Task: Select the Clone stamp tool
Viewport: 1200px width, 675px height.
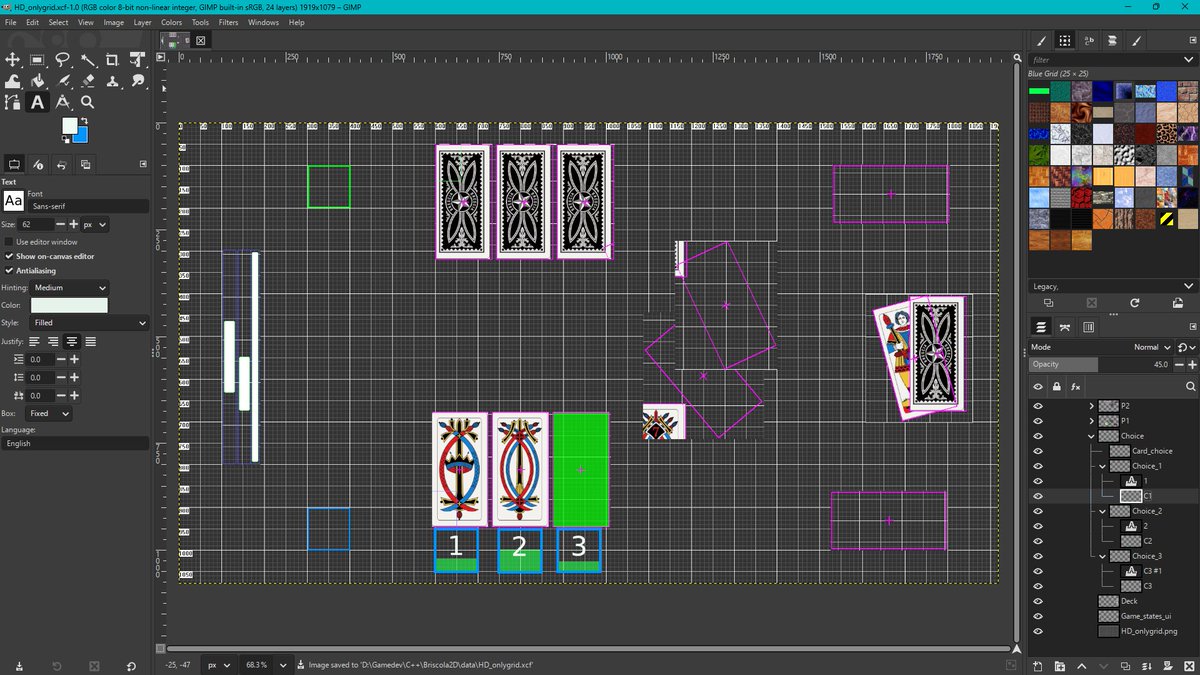Action: pos(112,81)
